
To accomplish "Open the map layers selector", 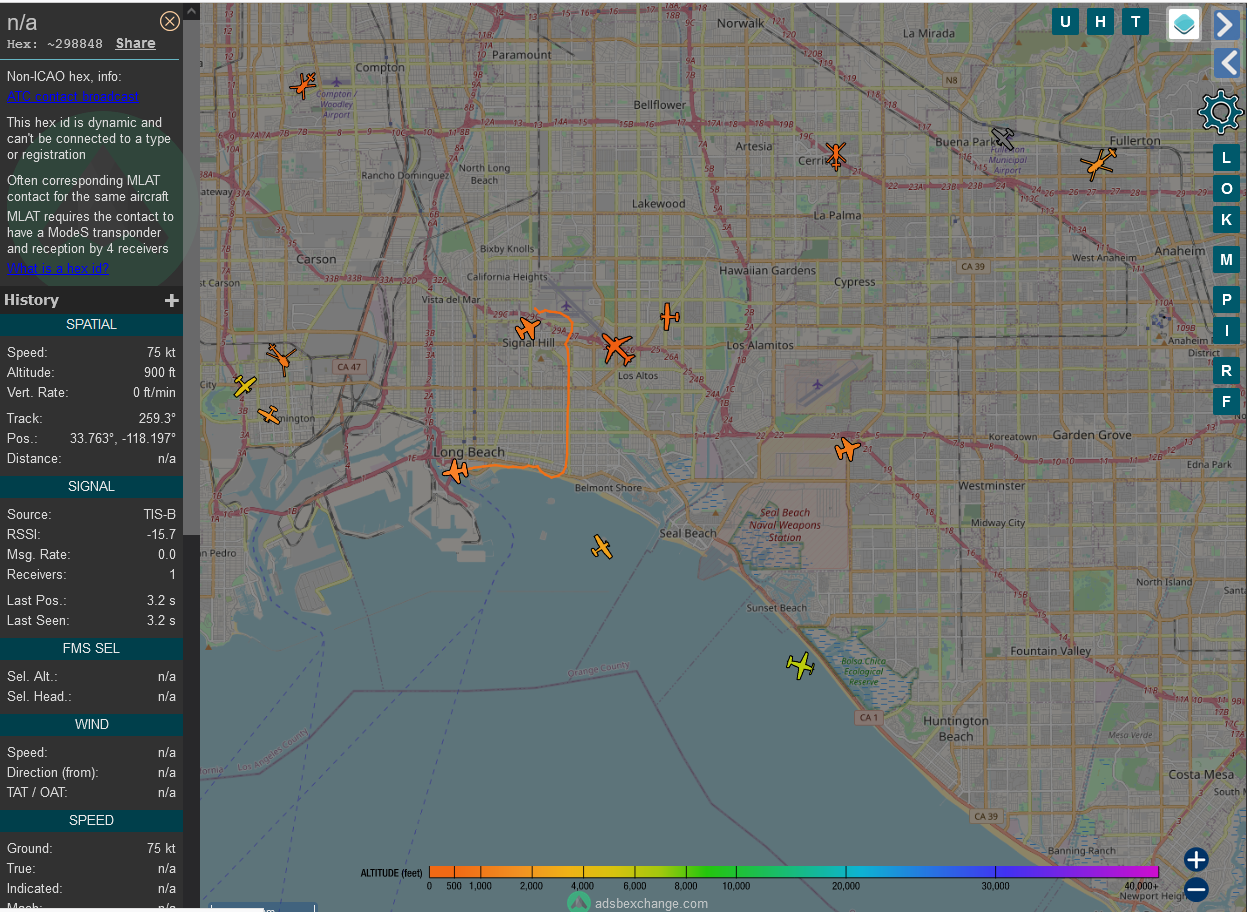I will [x=1184, y=24].
